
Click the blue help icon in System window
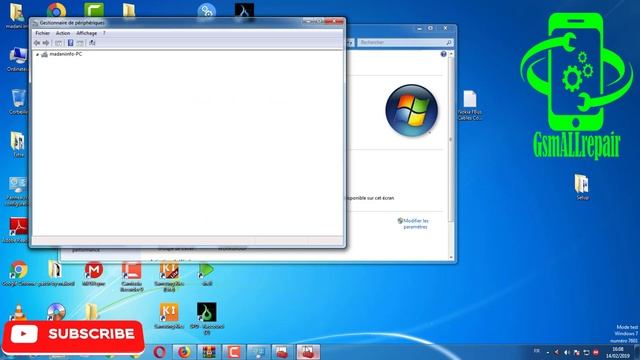click(443, 54)
